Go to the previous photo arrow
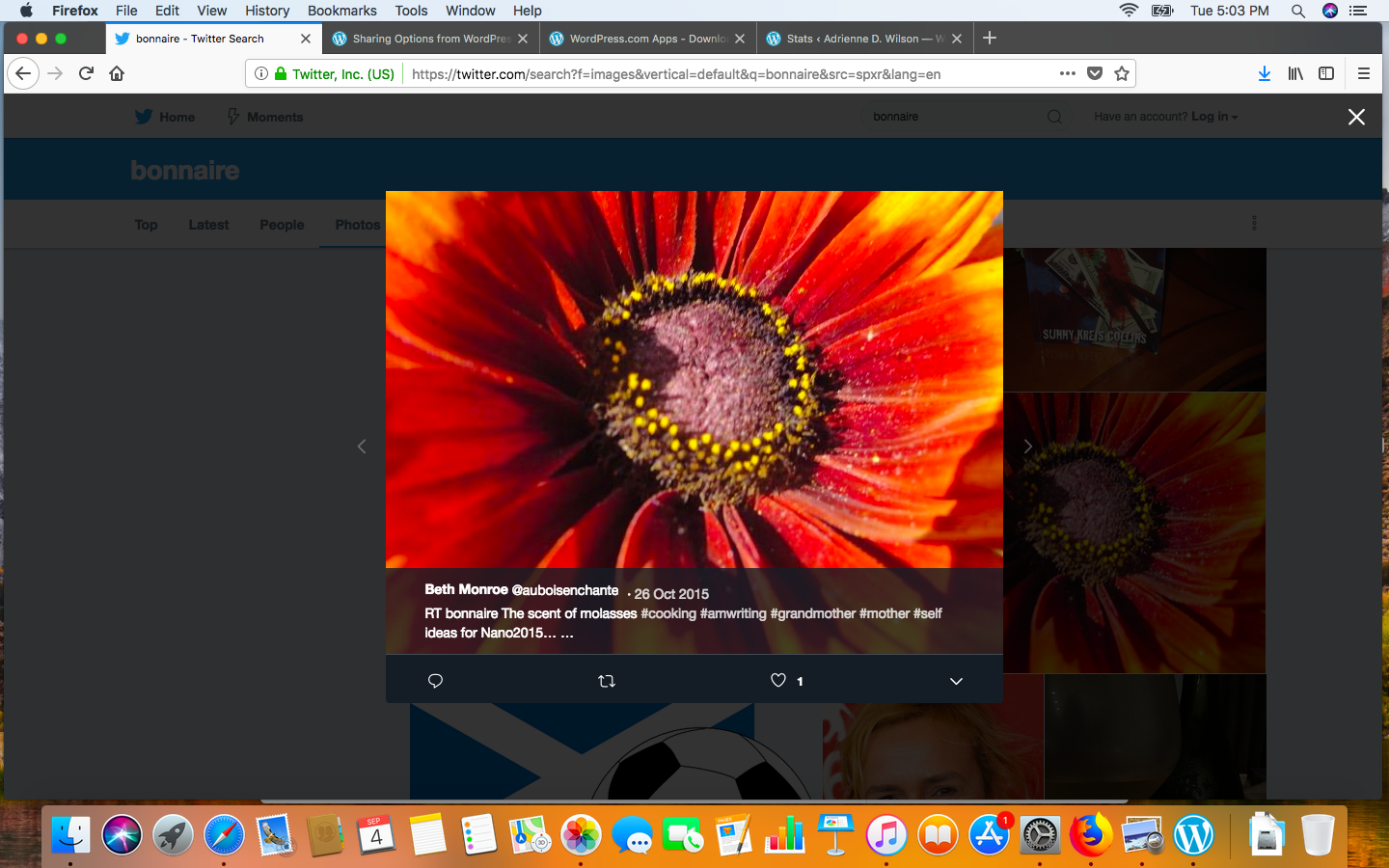The height and width of the screenshot is (868, 1389). click(x=362, y=447)
